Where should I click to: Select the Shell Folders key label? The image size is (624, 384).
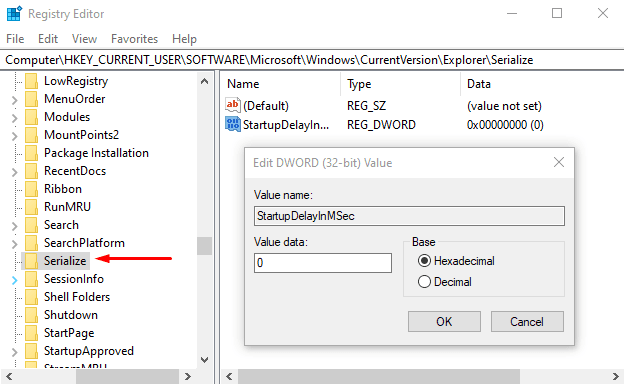[x=77, y=297]
